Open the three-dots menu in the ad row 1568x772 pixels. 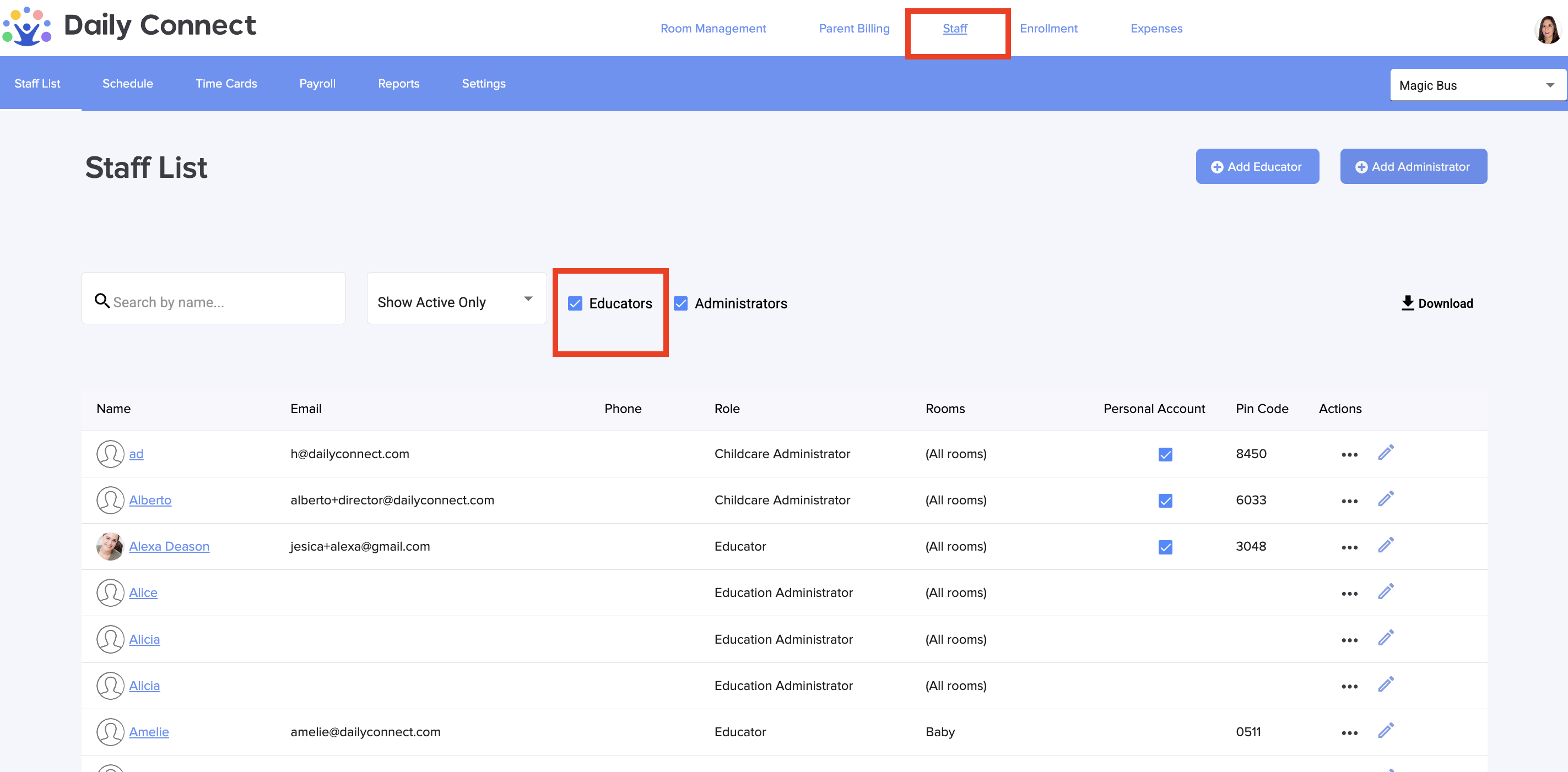1349,454
